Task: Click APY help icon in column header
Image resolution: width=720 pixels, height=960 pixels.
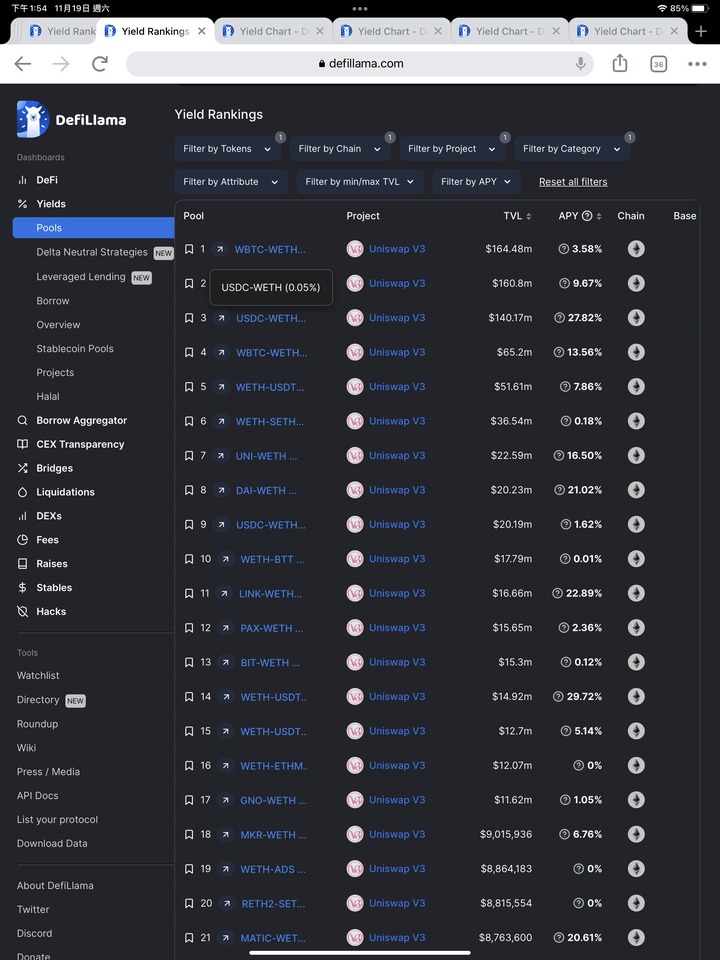Action: tap(587, 216)
